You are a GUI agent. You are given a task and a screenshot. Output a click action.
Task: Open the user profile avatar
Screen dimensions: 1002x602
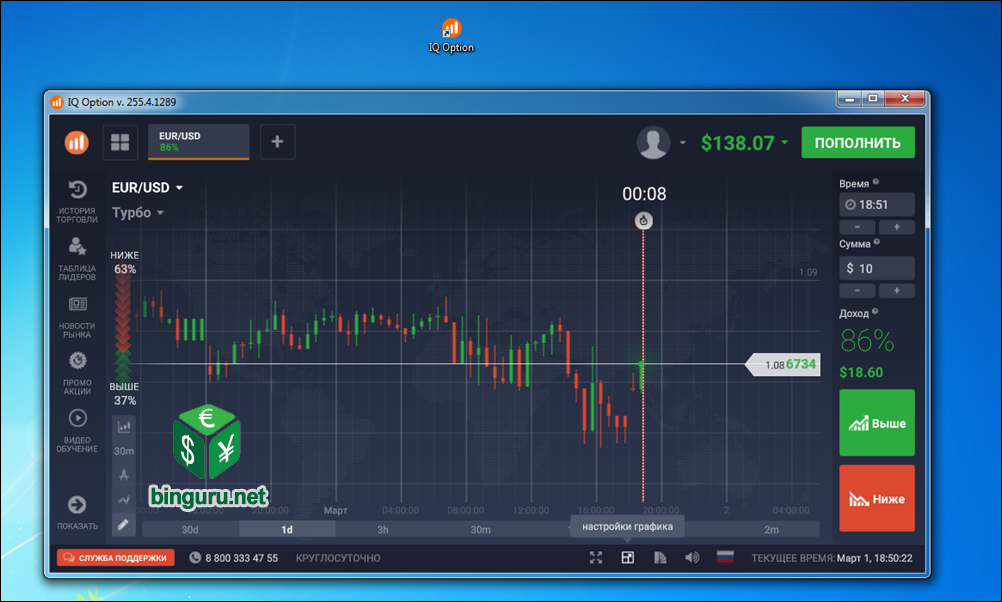pos(653,142)
